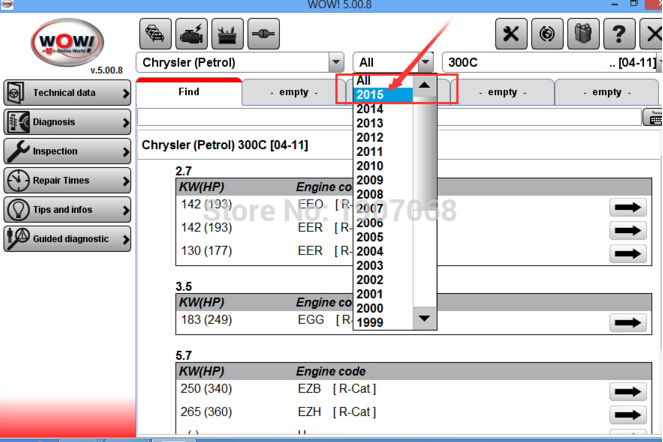The height and width of the screenshot is (442, 663).
Task: Open the 300C model dropdown
Action: click(551, 63)
